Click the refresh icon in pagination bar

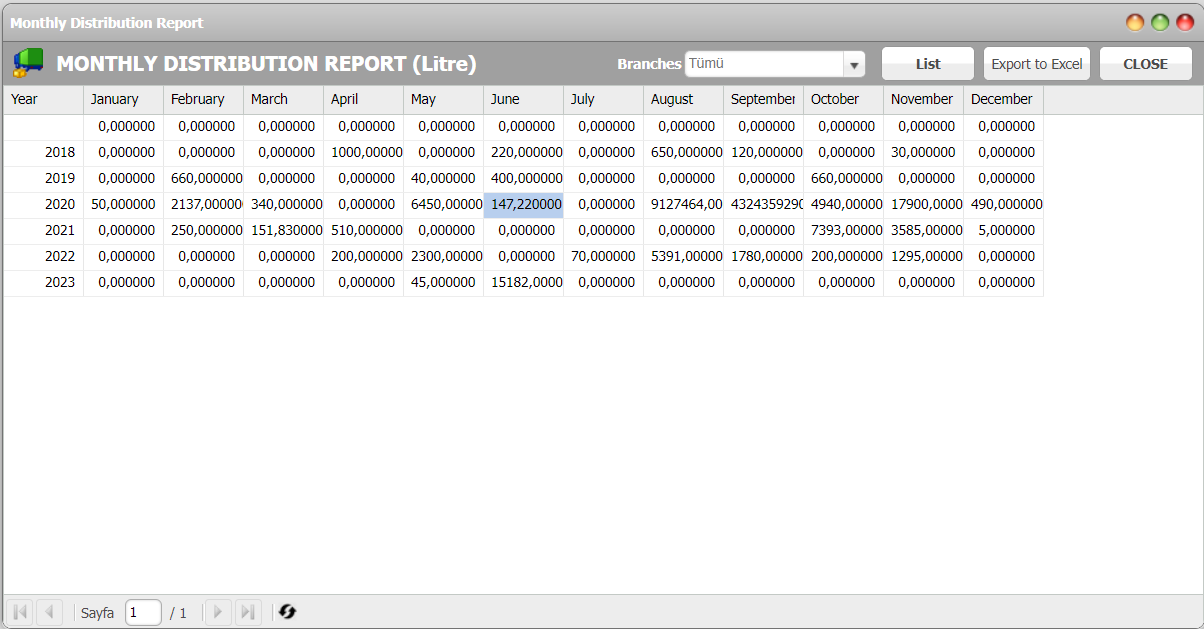tap(288, 612)
